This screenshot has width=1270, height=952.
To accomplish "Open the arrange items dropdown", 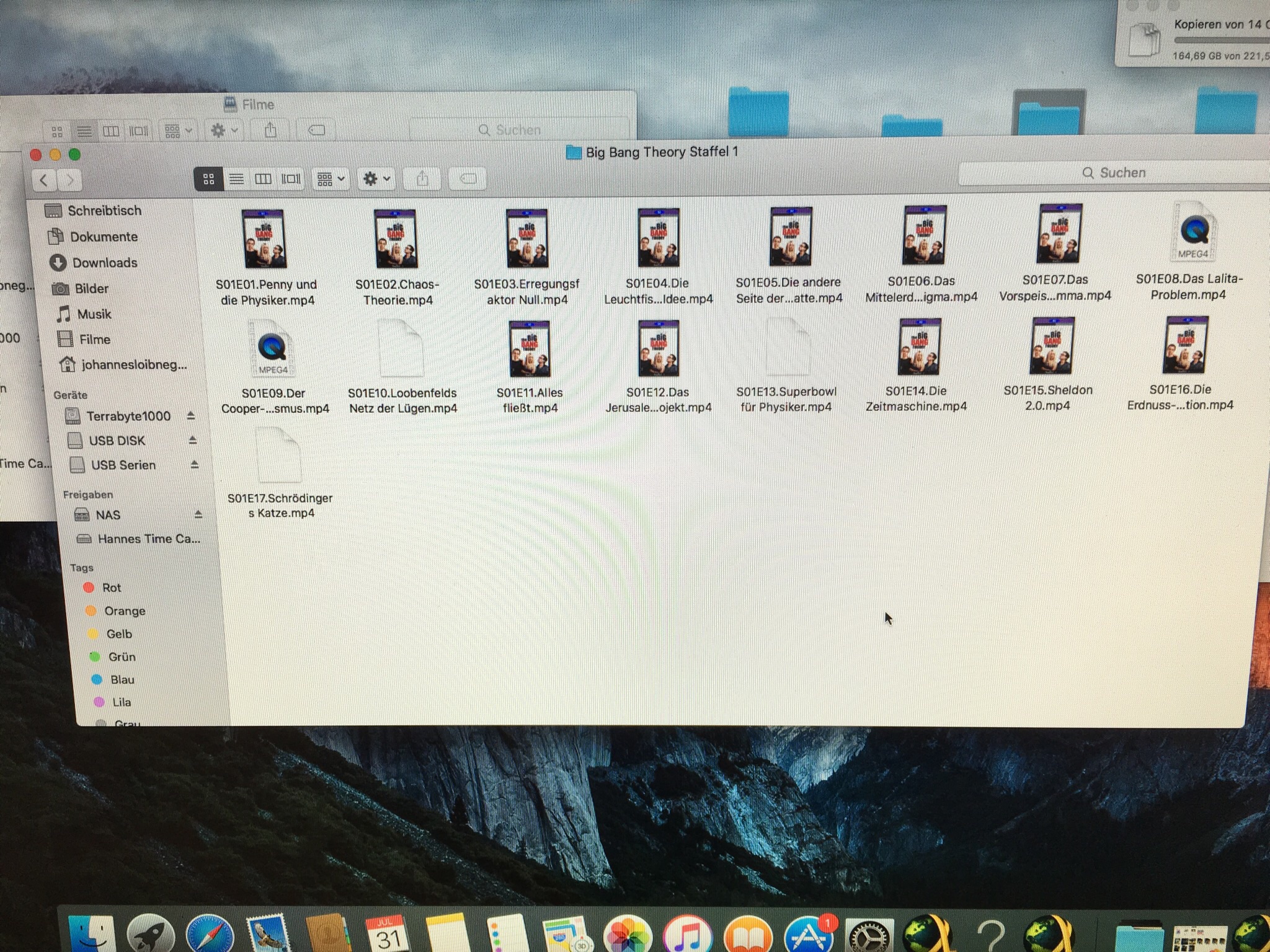I will (331, 179).
